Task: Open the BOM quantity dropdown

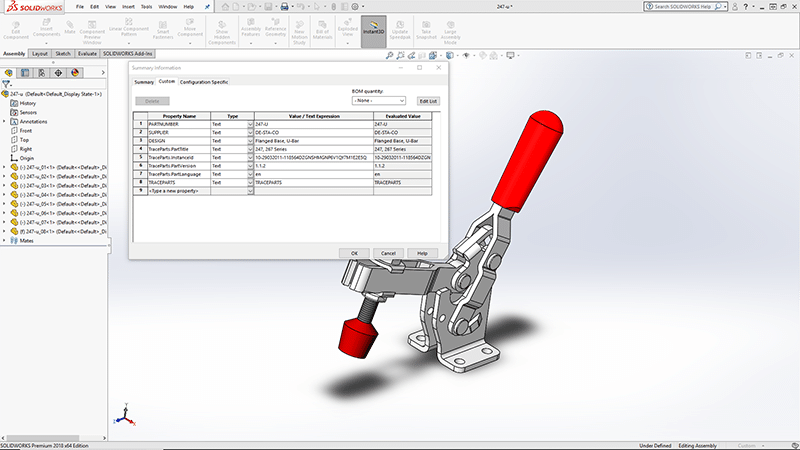Action: [379, 101]
